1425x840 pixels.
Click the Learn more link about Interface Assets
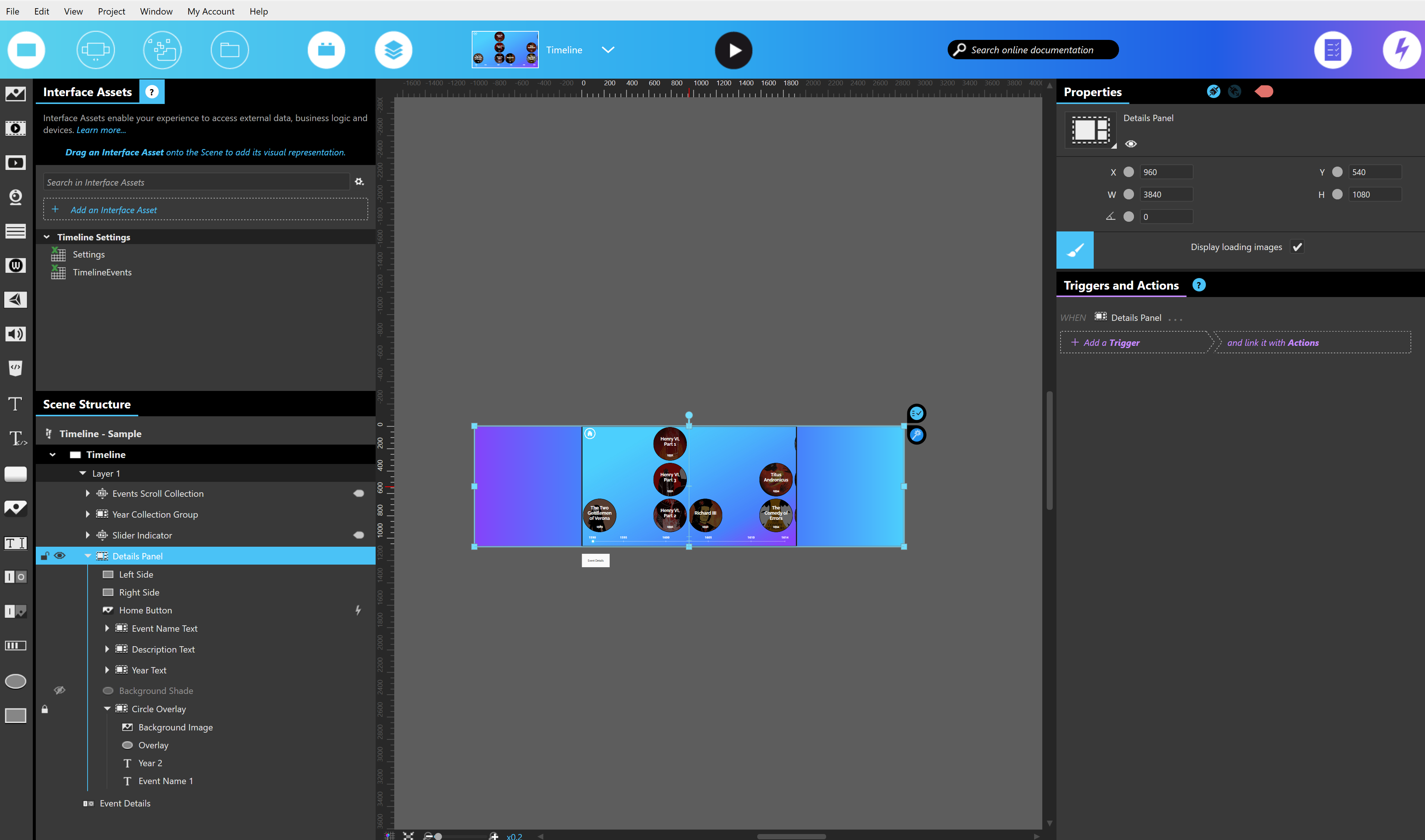coord(100,130)
